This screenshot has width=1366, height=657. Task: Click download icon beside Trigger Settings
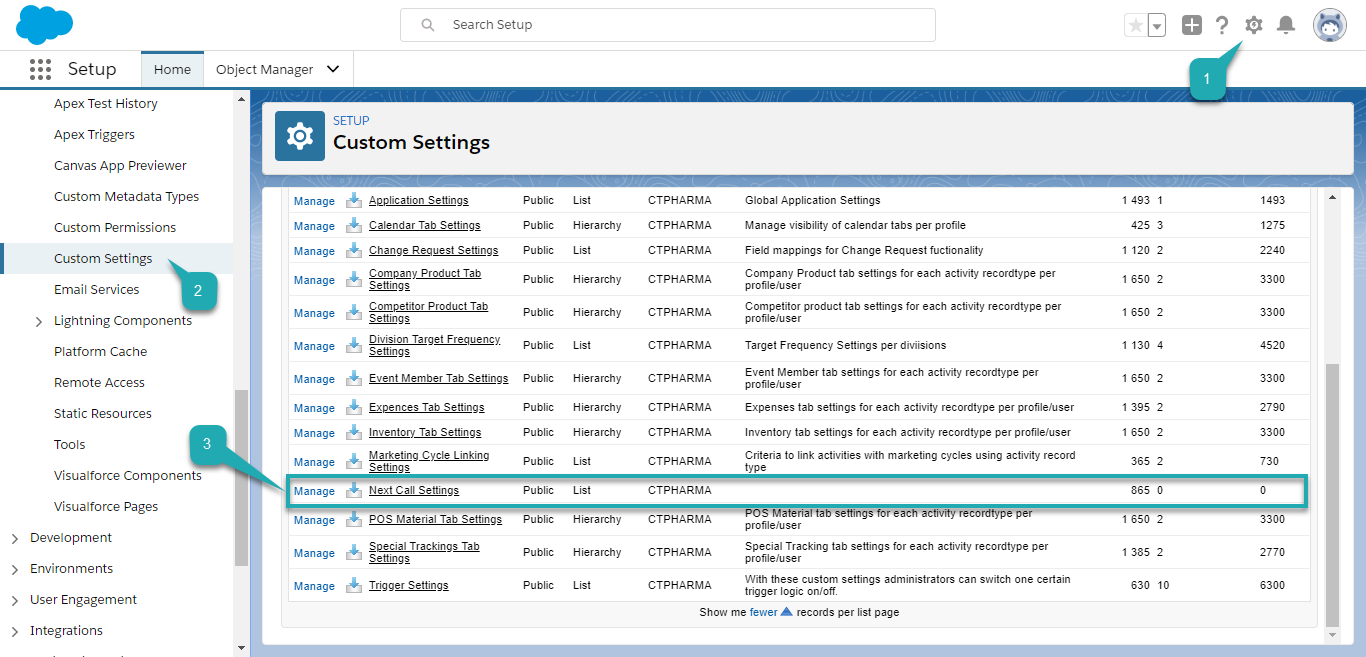coord(354,585)
